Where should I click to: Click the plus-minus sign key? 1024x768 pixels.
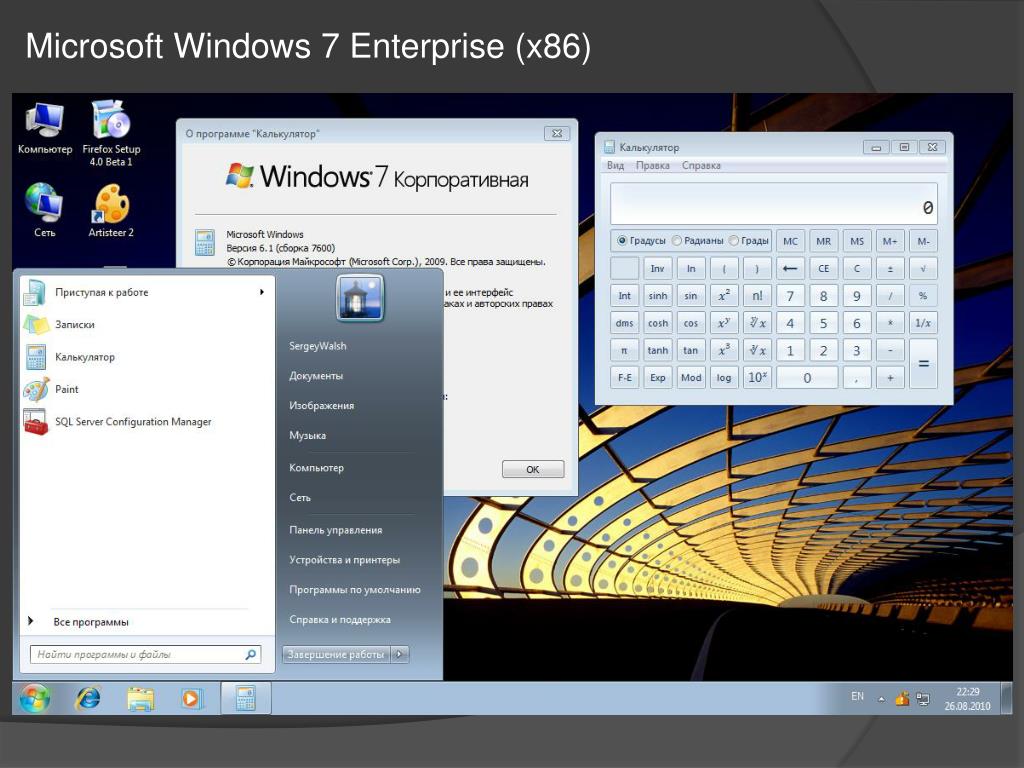click(889, 268)
